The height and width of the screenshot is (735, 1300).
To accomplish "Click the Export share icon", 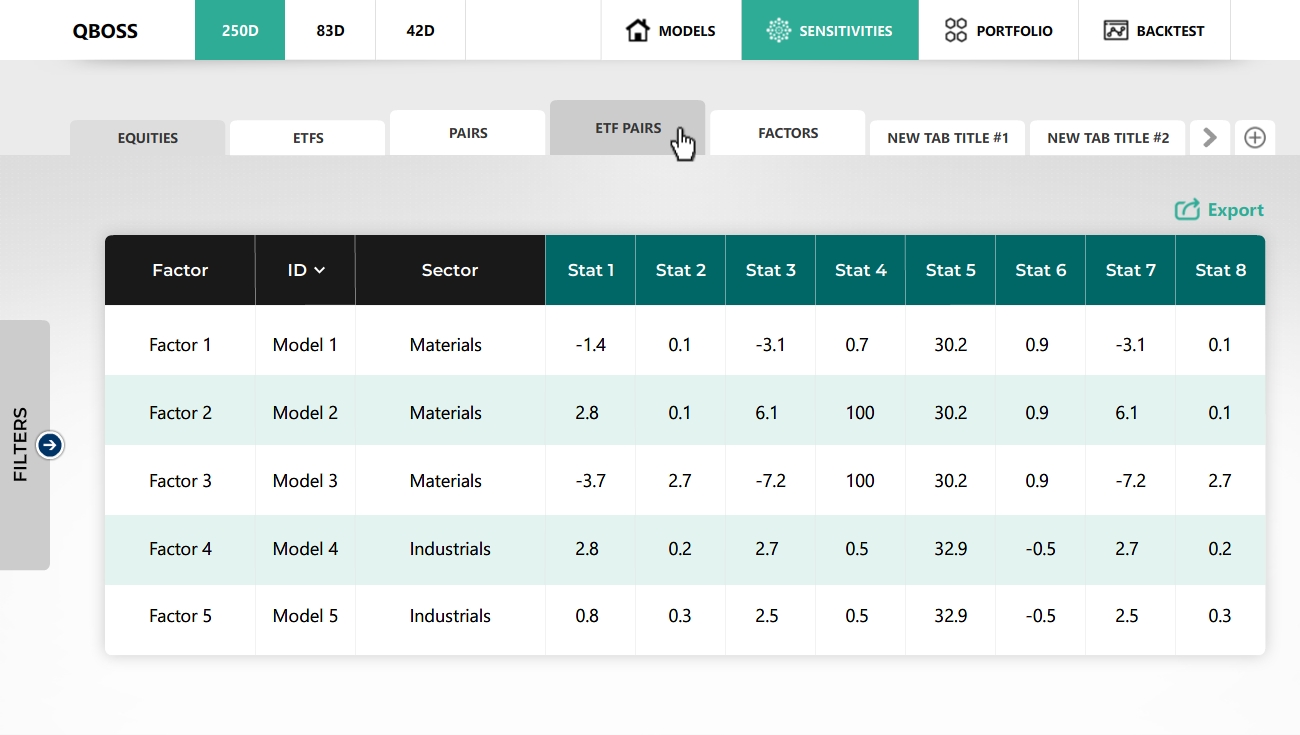I will (1187, 210).
